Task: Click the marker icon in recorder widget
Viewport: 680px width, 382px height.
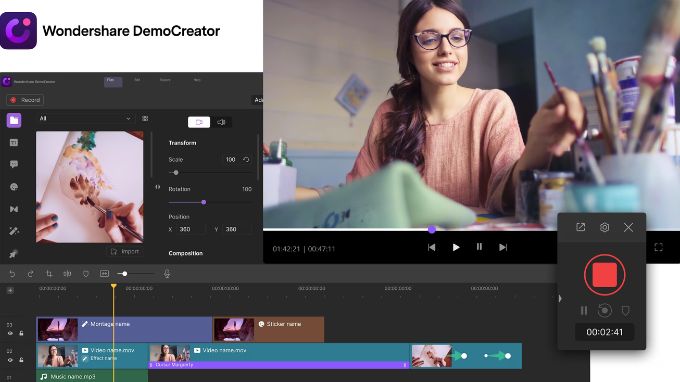Action: pos(625,310)
